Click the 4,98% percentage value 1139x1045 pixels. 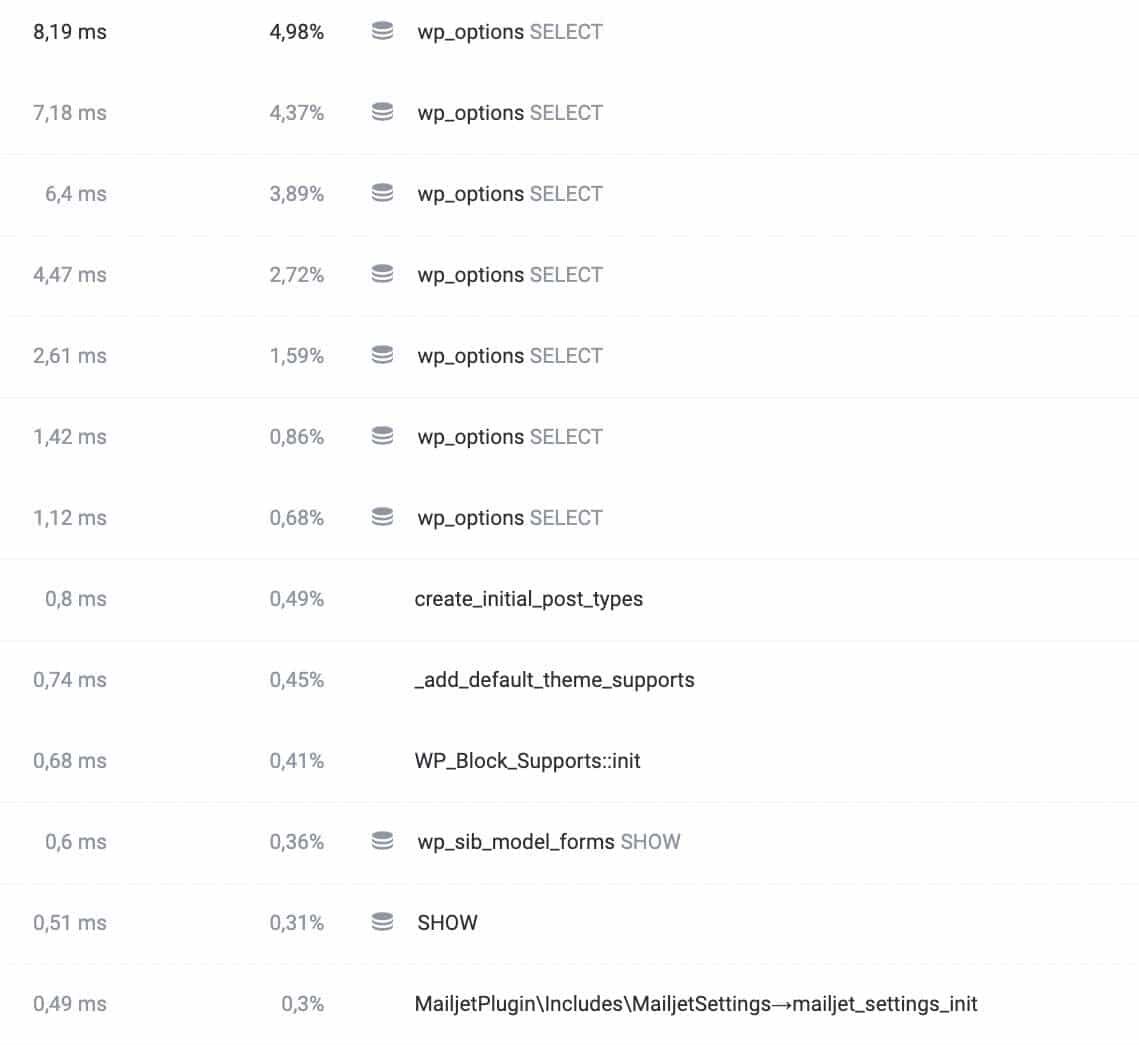pyautogui.click(x=296, y=31)
